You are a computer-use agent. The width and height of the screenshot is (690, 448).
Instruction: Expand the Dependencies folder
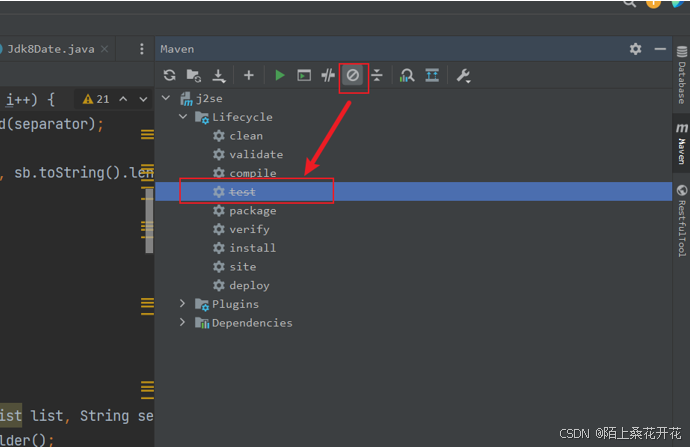[183, 322]
